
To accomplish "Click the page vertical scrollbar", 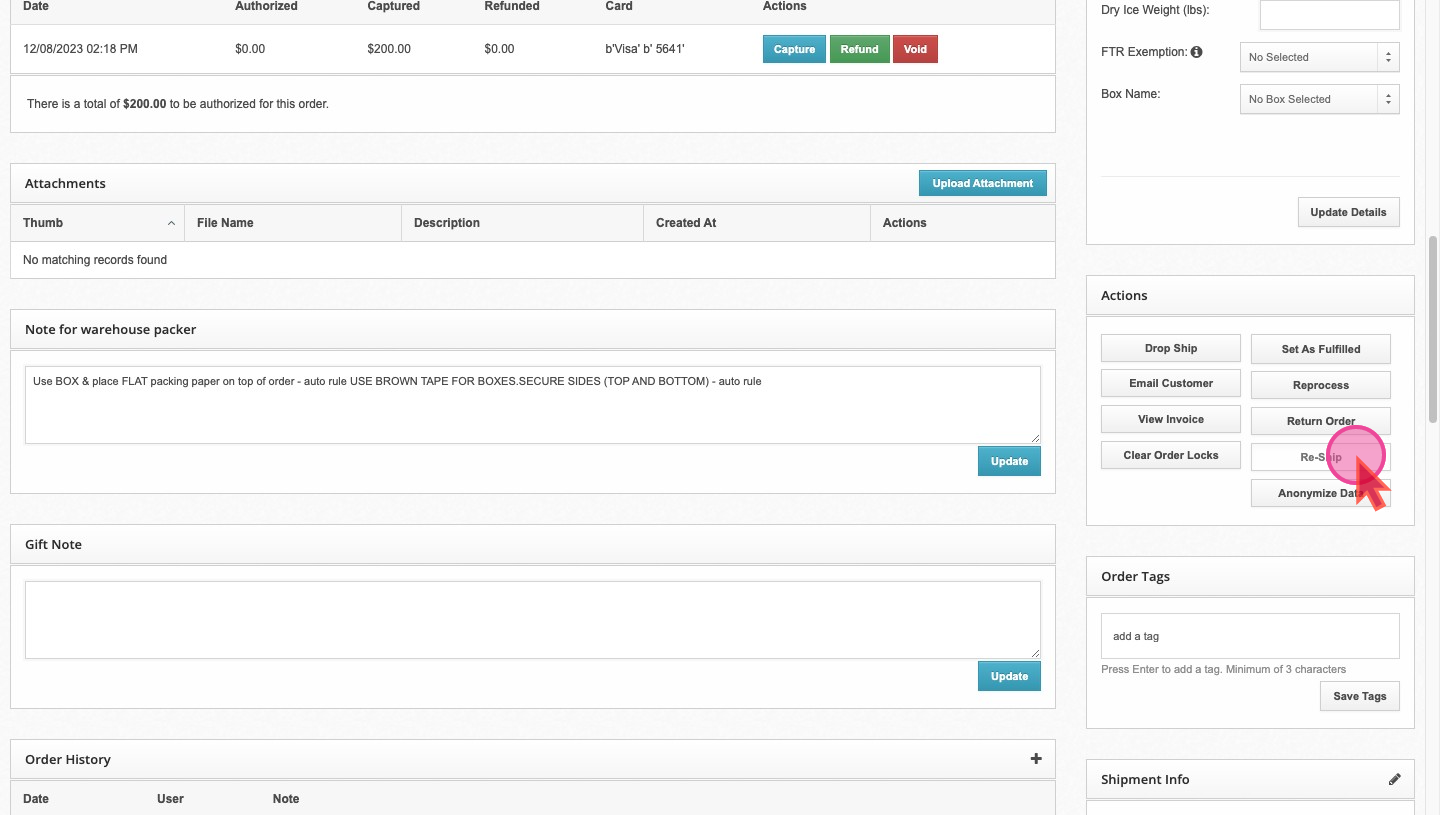I will point(1433,330).
